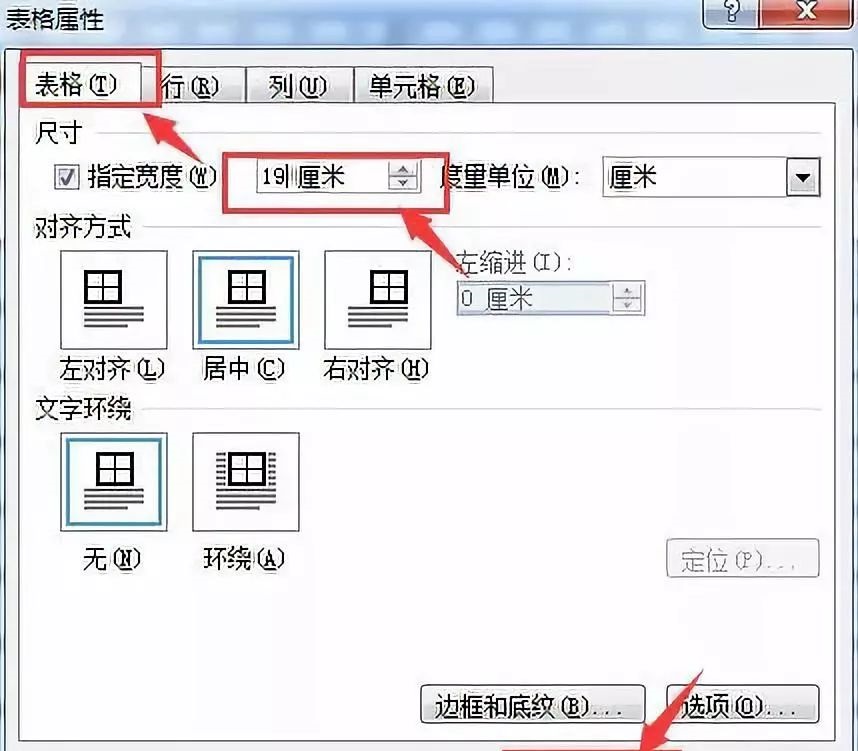Open the 单元格(E) tab
Screen dimensions: 858x751
coord(424,86)
